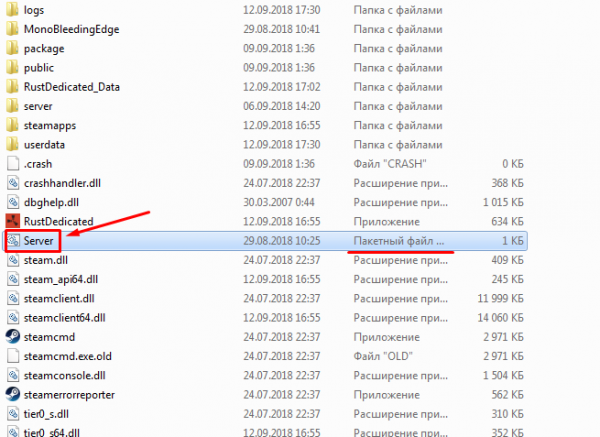Select the file name logs

tap(34, 10)
